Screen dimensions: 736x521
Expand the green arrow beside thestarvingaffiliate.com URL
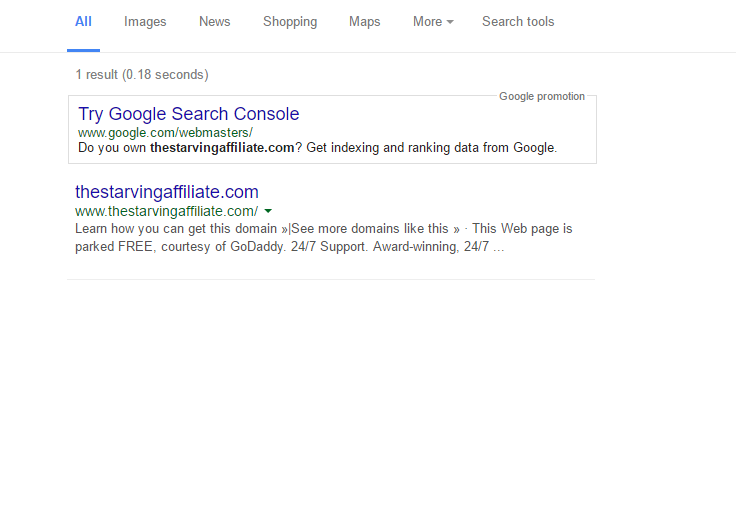(x=268, y=211)
